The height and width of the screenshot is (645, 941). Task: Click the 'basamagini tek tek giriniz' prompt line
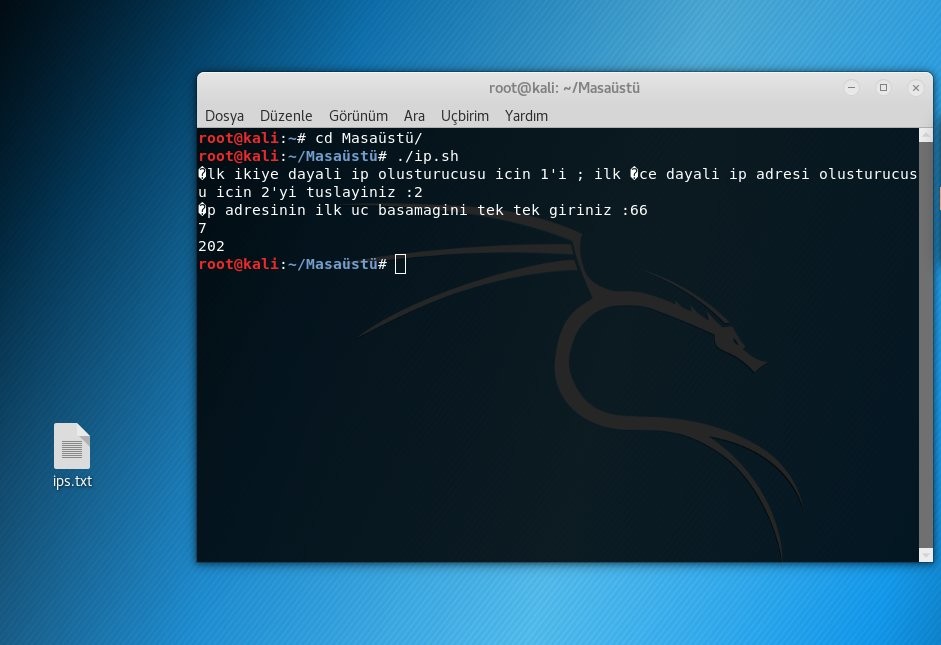click(x=422, y=210)
